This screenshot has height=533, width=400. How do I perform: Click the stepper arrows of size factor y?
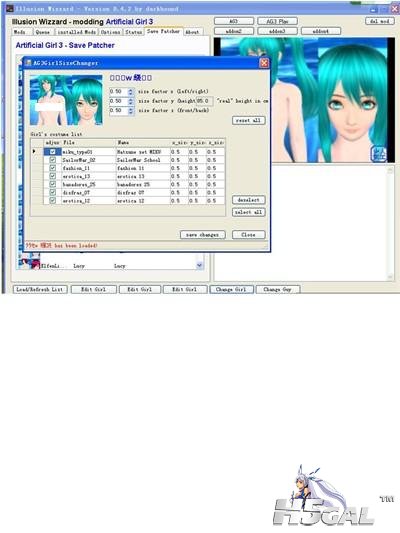pyautogui.click(x=131, y=101)
